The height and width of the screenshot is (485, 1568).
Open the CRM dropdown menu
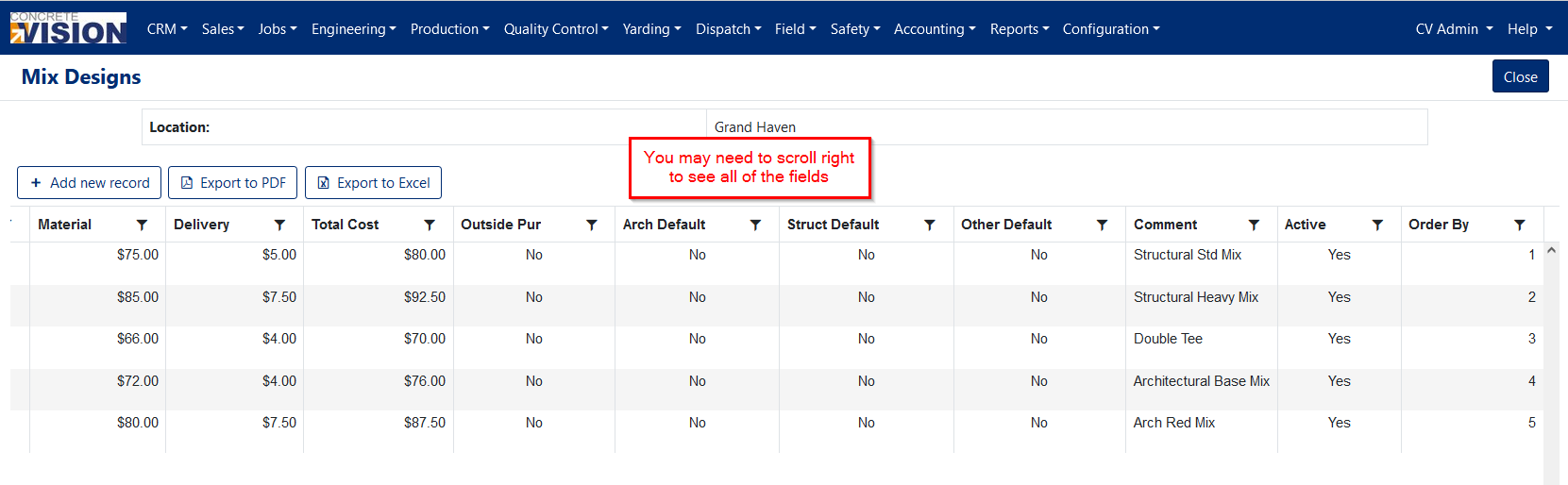[x=167, y=29]
